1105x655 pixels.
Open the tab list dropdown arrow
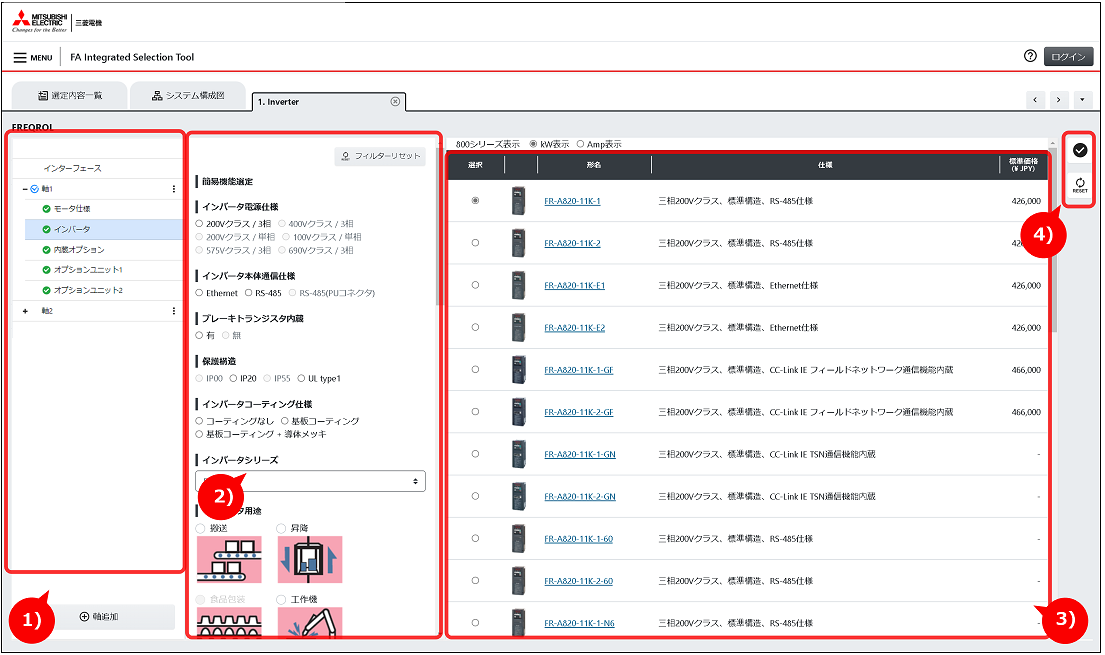coord(1082,100)
